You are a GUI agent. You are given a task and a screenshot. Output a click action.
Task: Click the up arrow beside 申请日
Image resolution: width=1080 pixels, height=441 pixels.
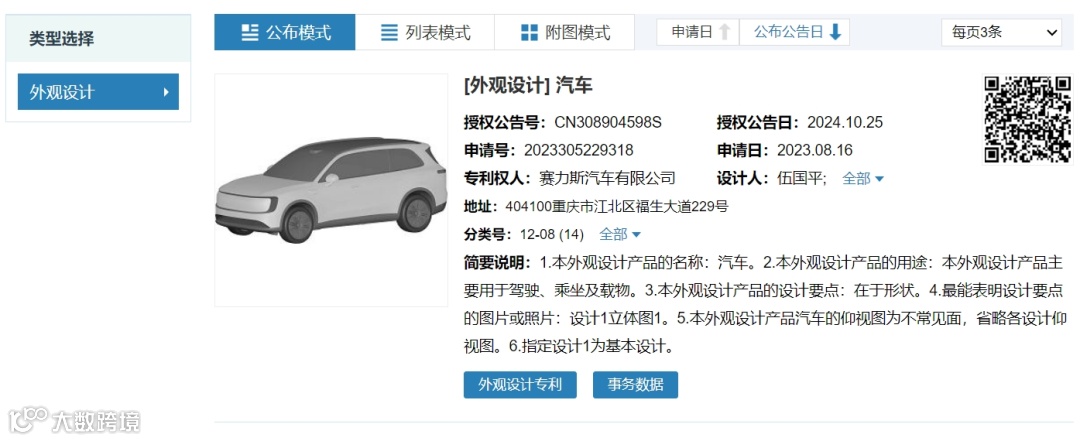pos(724,32)
